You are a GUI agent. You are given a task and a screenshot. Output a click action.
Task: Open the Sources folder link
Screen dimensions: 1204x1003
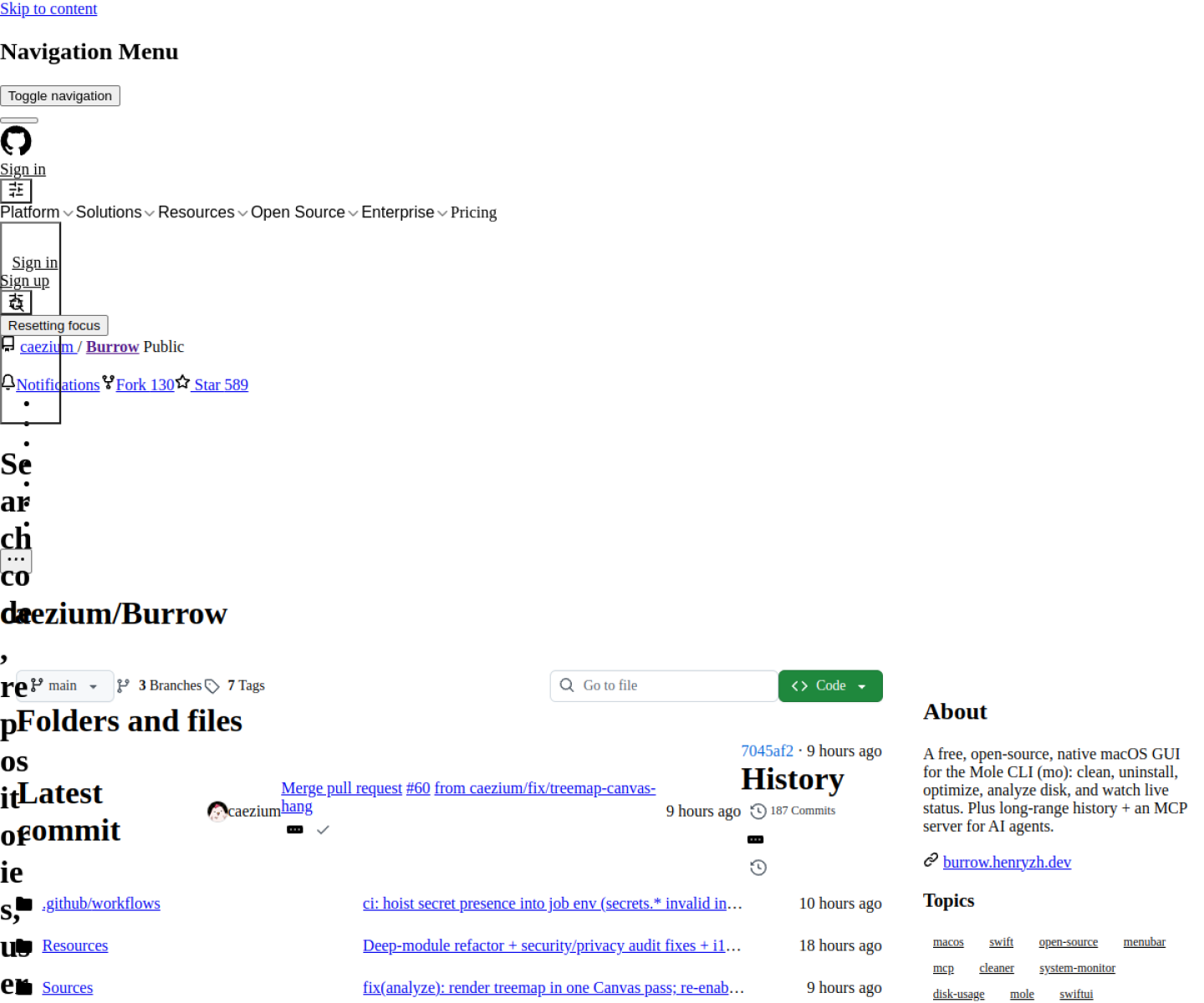click(68, 988)
